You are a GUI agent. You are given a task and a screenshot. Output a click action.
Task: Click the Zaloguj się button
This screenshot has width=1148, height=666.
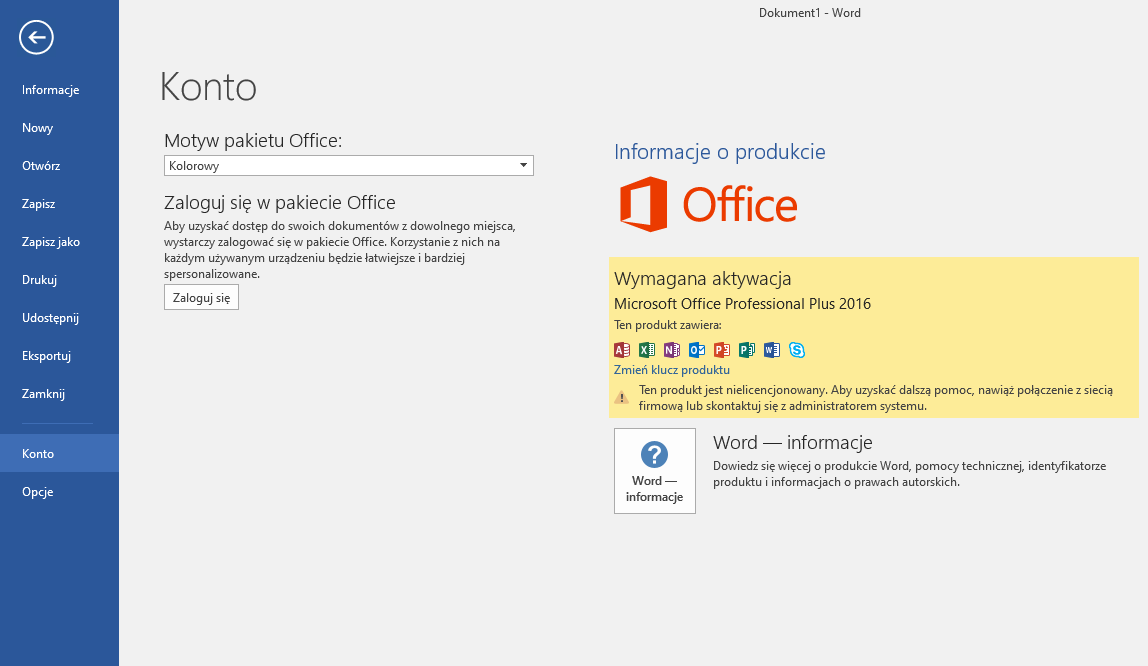[201, 298]
